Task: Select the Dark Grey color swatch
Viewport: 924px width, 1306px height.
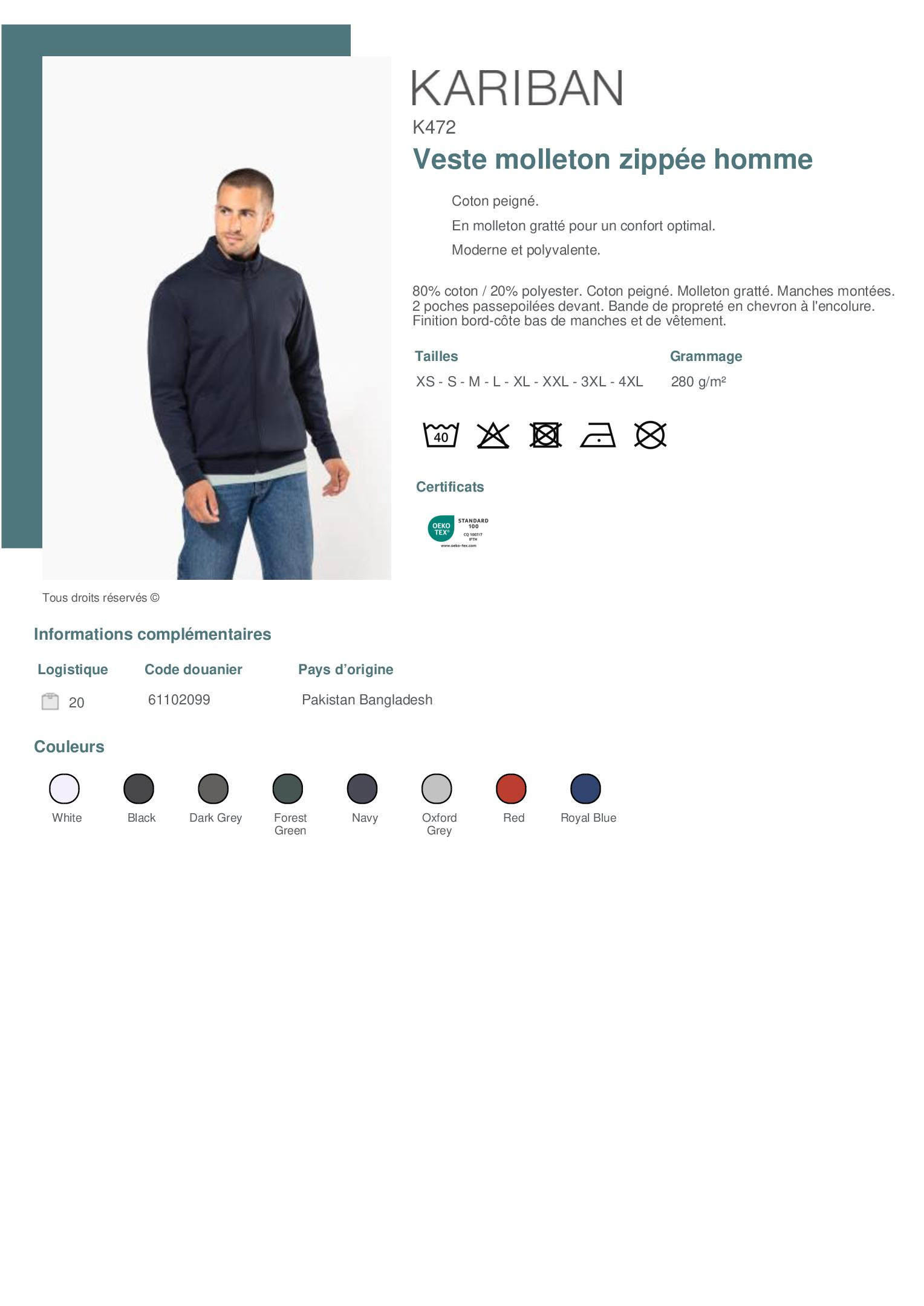Action: 213,788
